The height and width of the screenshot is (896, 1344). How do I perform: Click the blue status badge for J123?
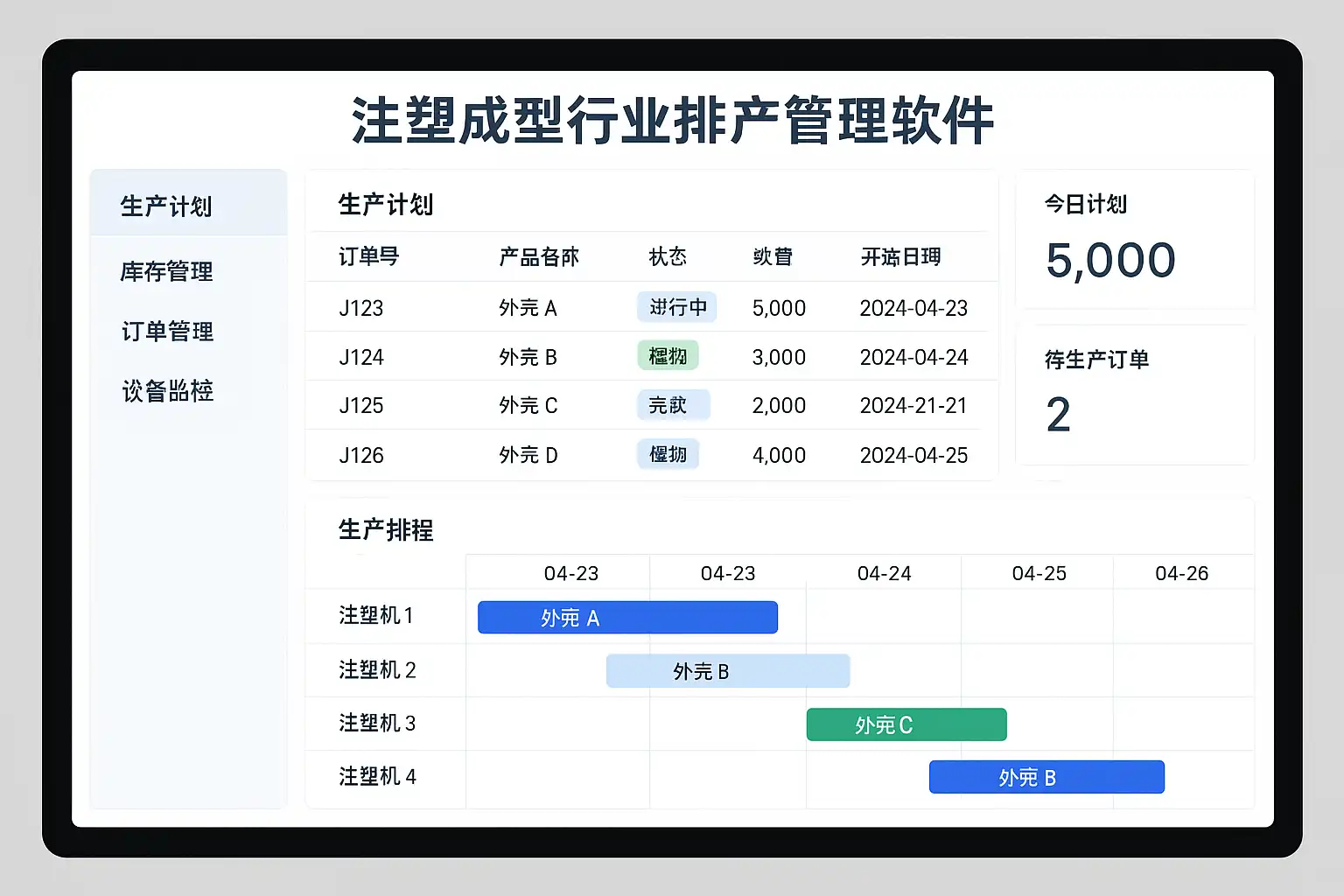(677, 307)
